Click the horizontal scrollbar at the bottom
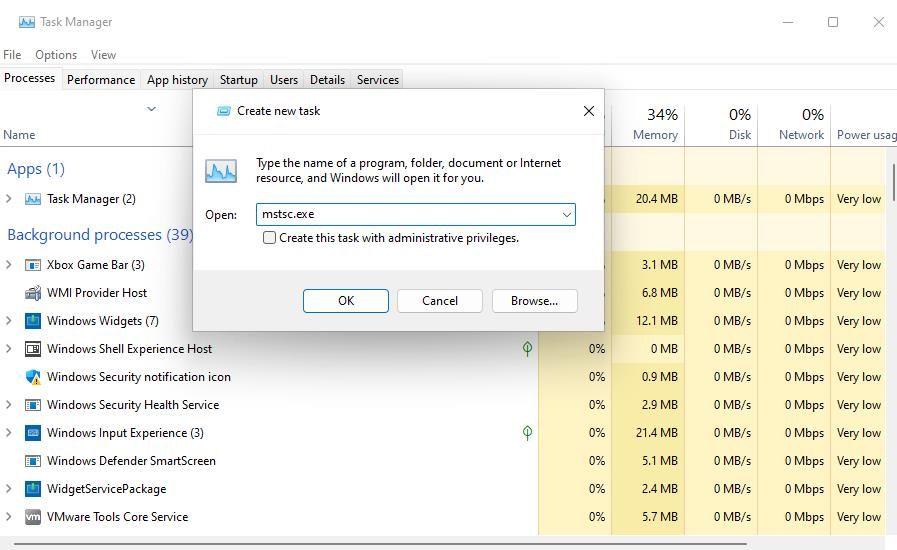Screen dimensions: 897x550 380,545
